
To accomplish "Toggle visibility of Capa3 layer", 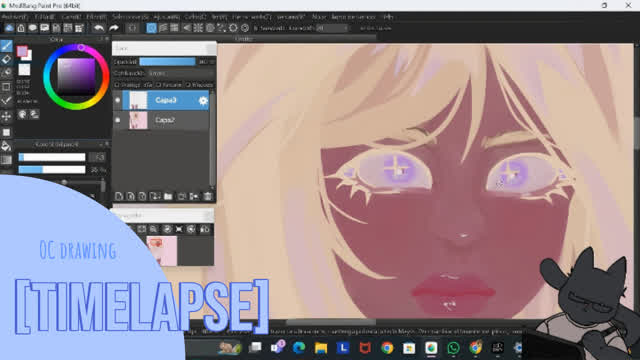I will pos(118,100).
